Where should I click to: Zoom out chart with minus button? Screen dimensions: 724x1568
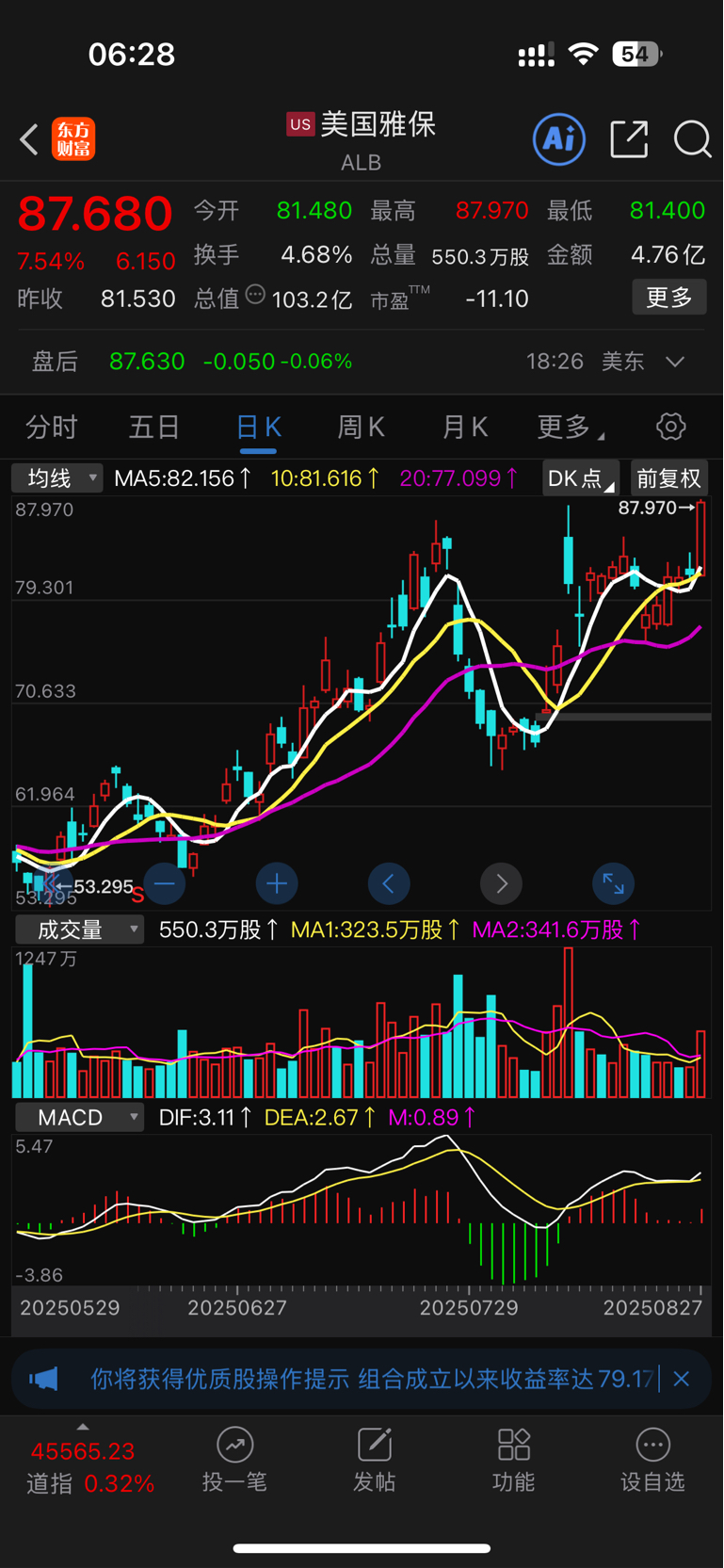(x=164, y=883)
